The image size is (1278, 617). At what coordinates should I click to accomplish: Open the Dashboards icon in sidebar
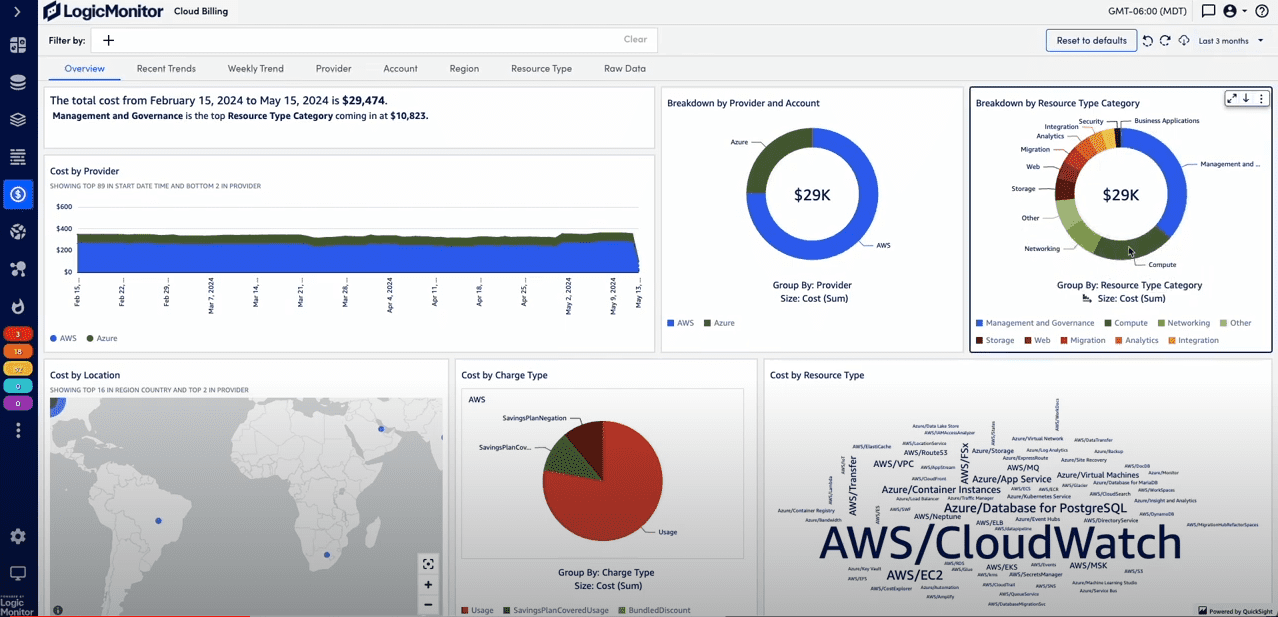(x=18, y=45)
